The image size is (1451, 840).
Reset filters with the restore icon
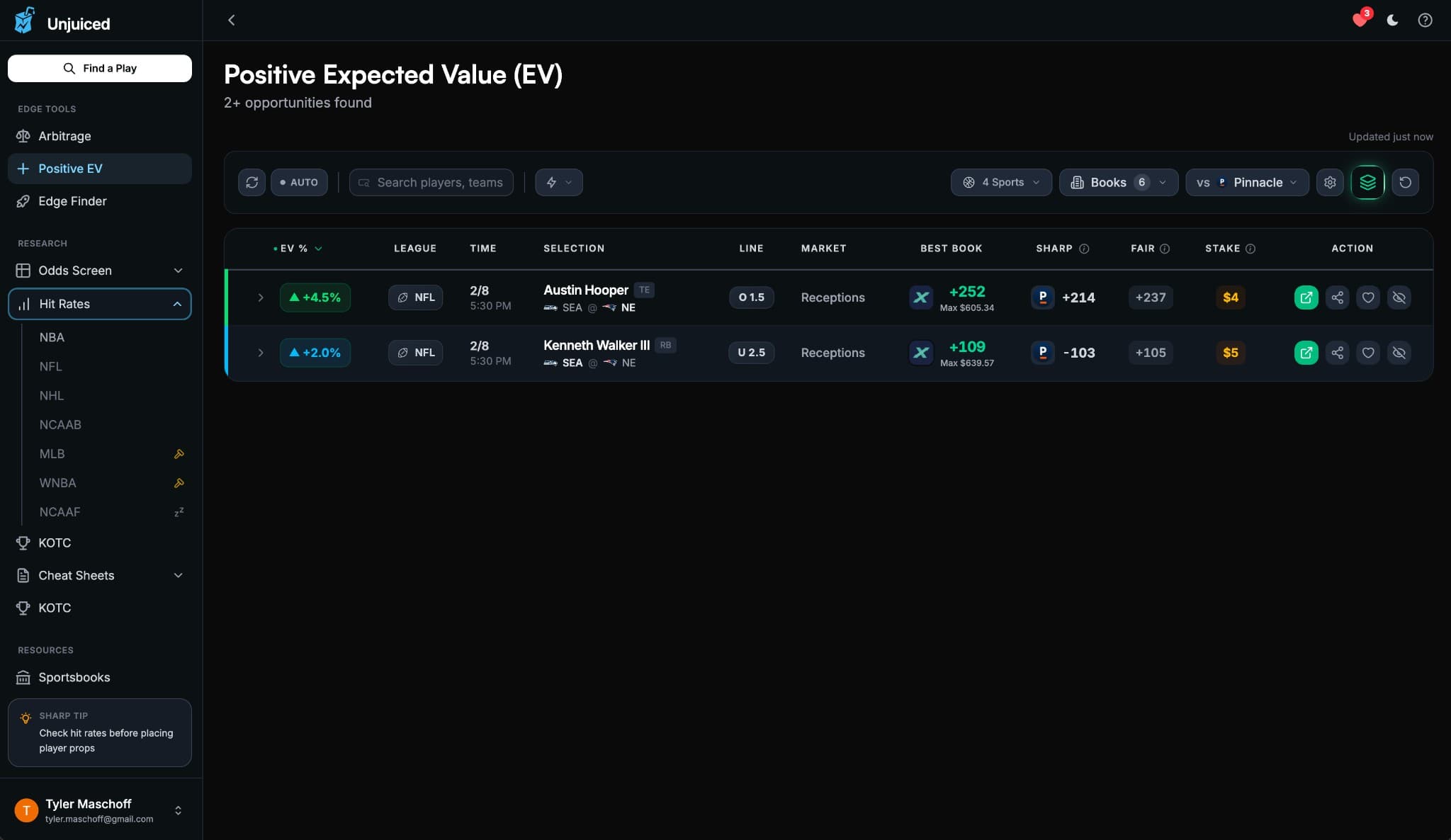[x=1406, y=182]
